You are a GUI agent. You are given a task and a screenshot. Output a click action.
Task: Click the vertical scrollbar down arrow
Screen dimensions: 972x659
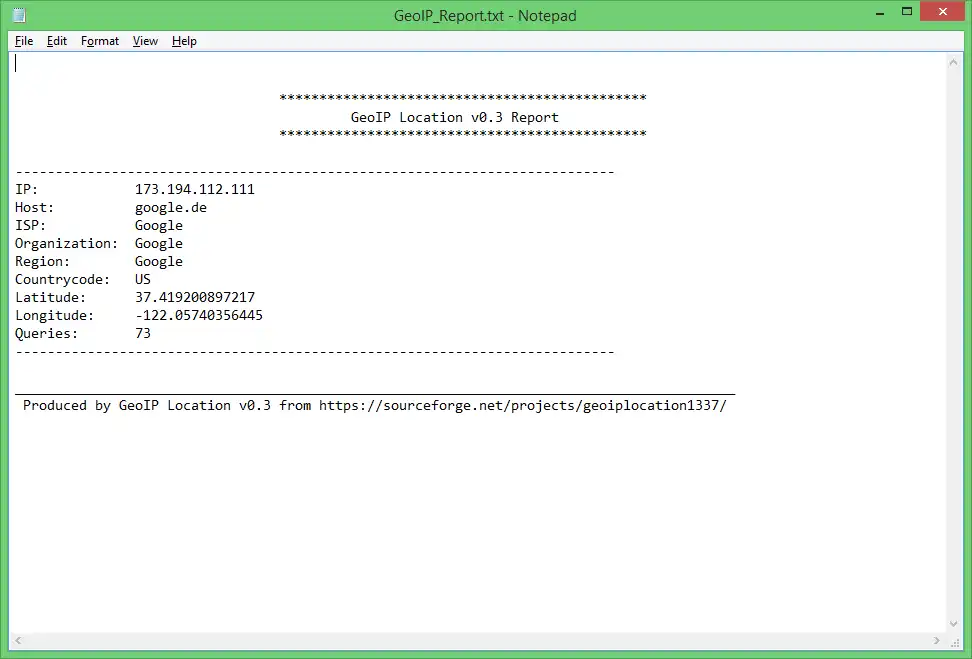pyautogui.click(x=953, y=624)
